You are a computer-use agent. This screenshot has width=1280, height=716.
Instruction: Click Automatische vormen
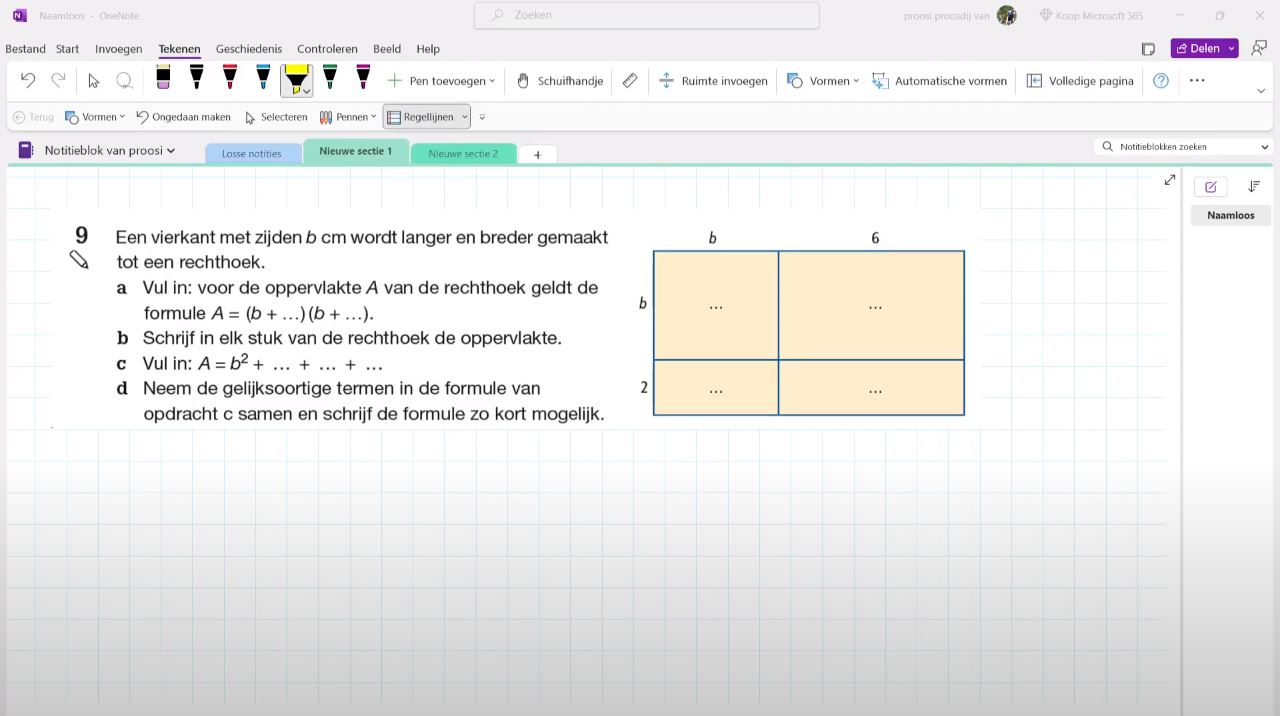(939, 81)
